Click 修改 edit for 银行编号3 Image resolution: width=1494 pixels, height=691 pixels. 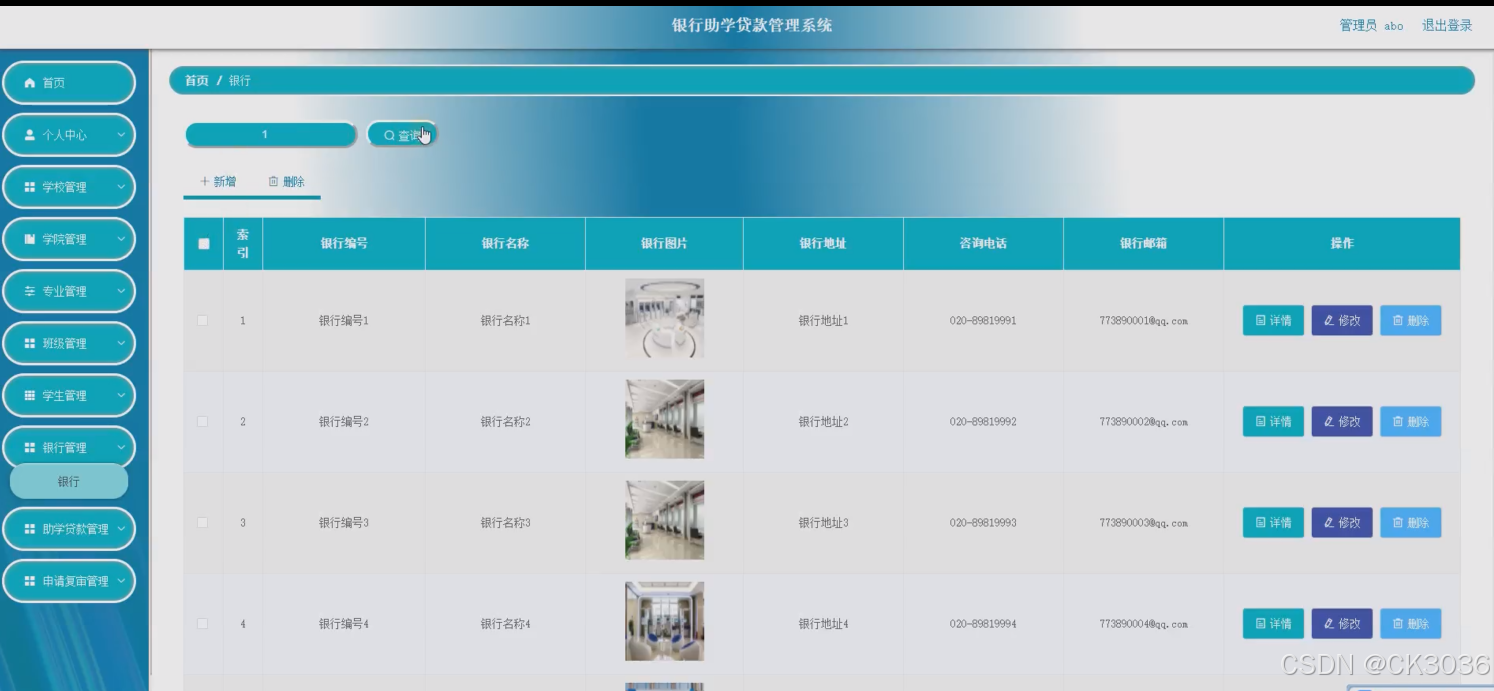[x=1342, y=523]
